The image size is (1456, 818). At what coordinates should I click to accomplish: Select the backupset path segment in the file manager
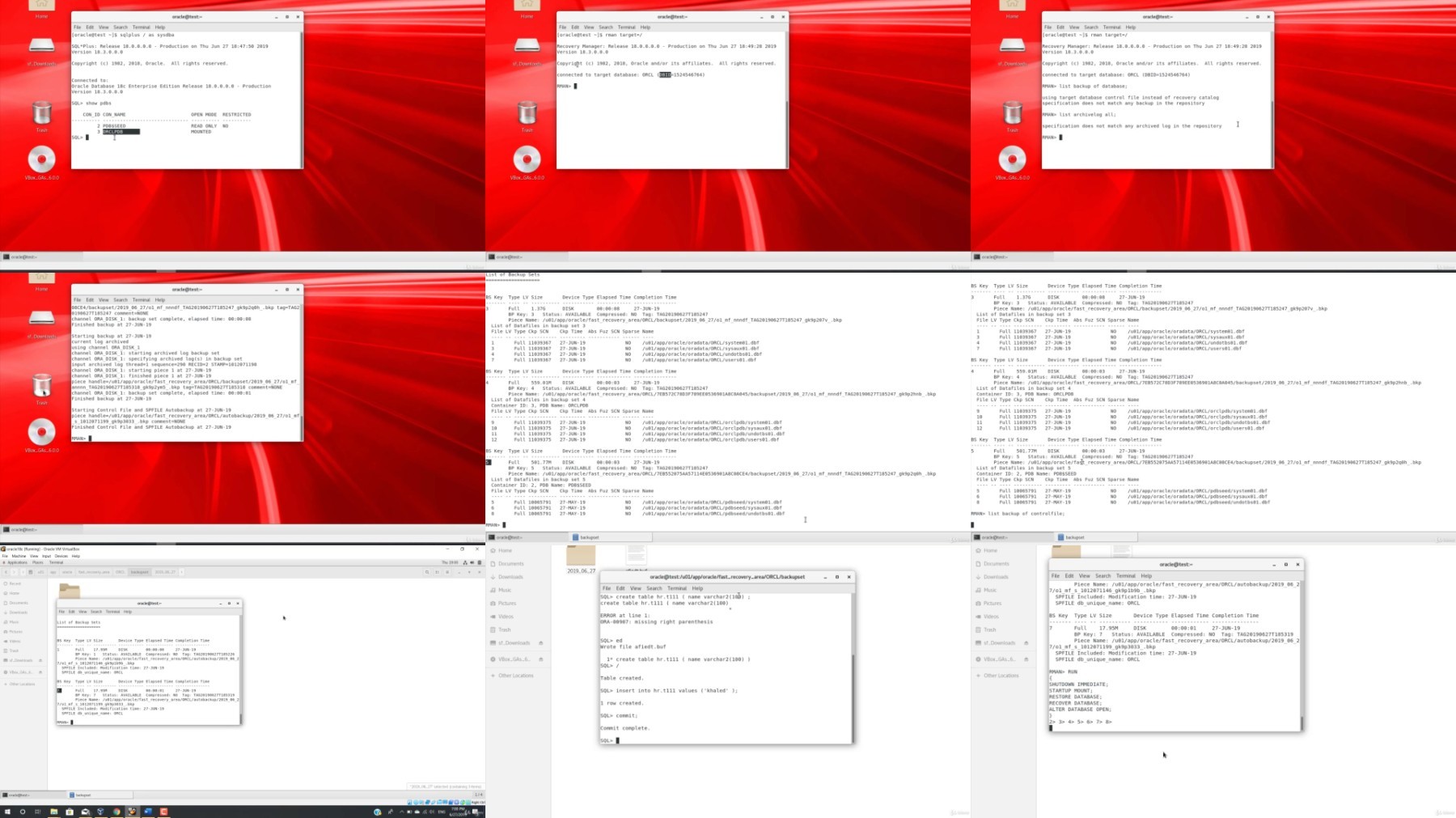(140, 572)
